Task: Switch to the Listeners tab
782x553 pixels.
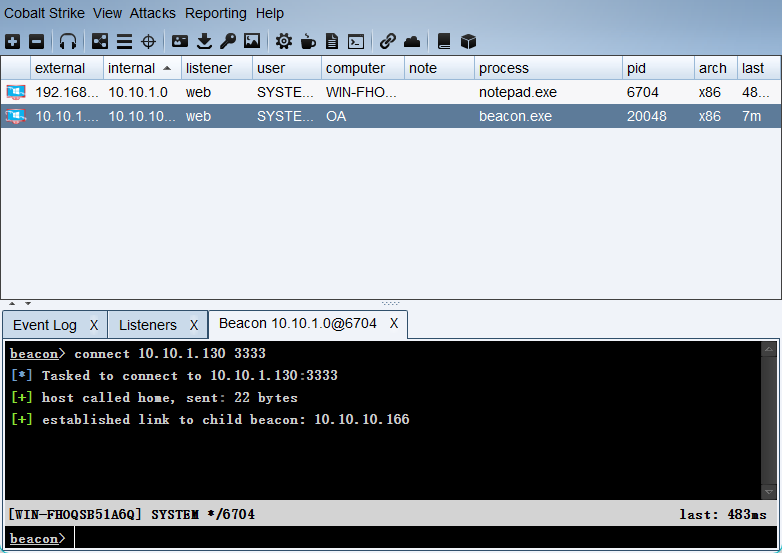Action: 148,325
